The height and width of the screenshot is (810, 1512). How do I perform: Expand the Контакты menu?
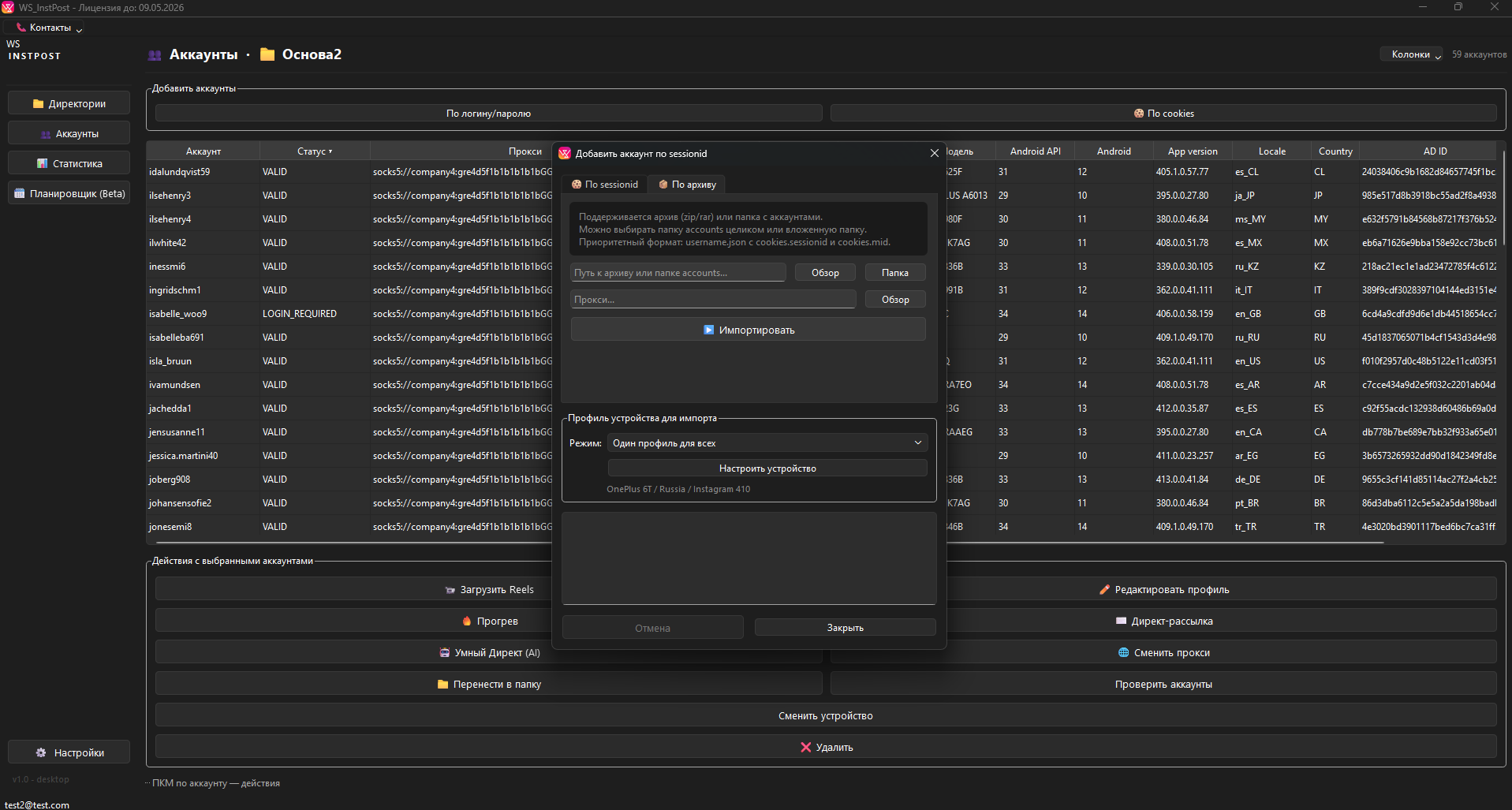(x=50, y=28)
